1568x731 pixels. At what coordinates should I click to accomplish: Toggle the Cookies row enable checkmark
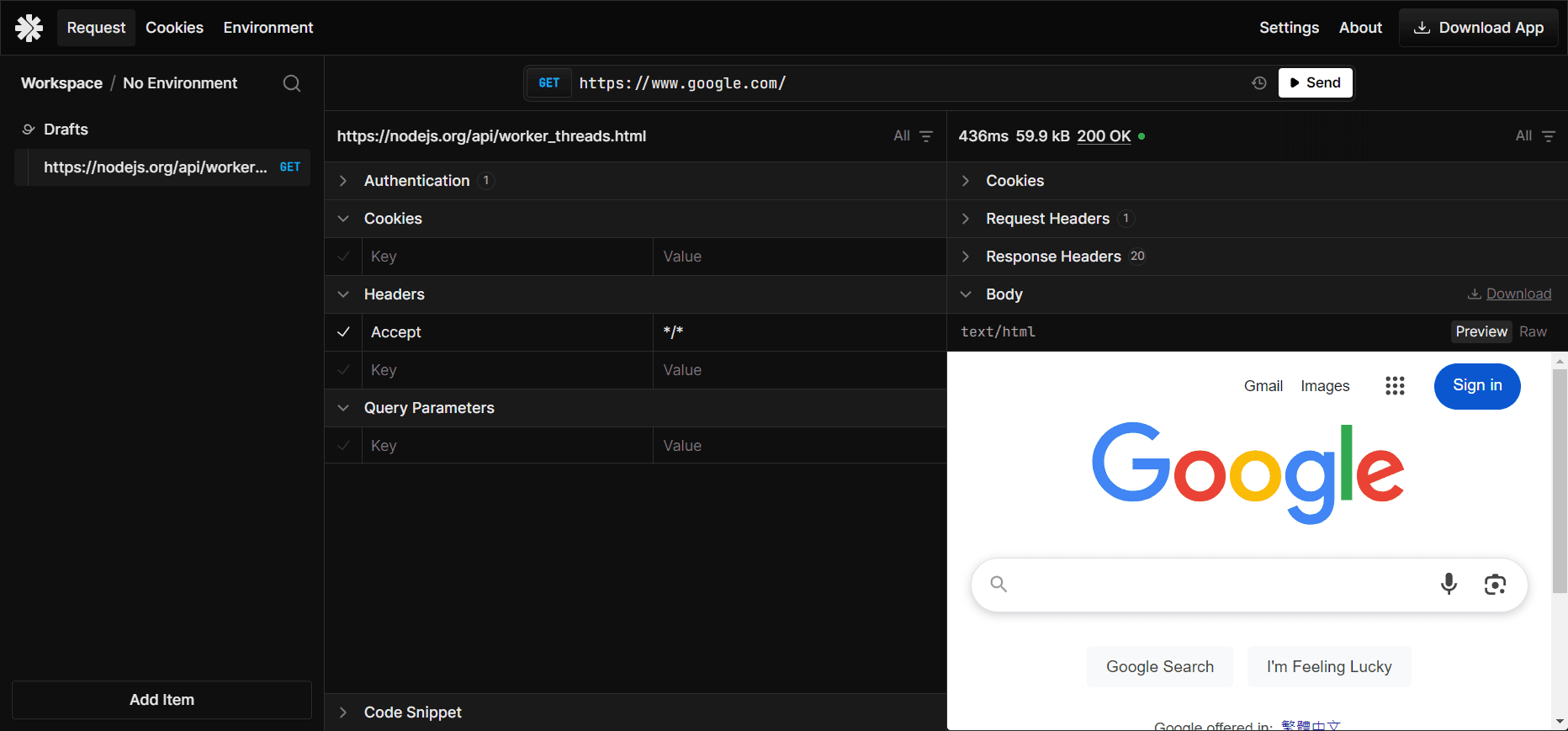point(343,257)
